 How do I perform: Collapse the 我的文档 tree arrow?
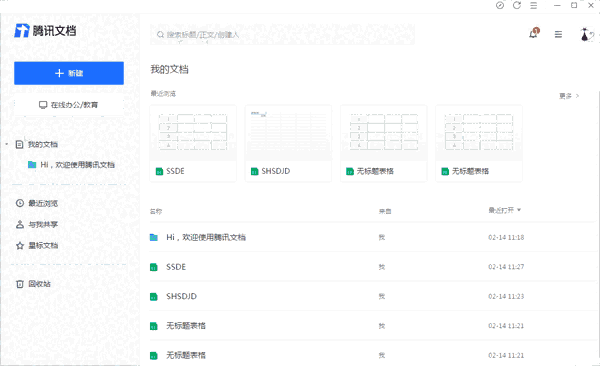(7, 144)
